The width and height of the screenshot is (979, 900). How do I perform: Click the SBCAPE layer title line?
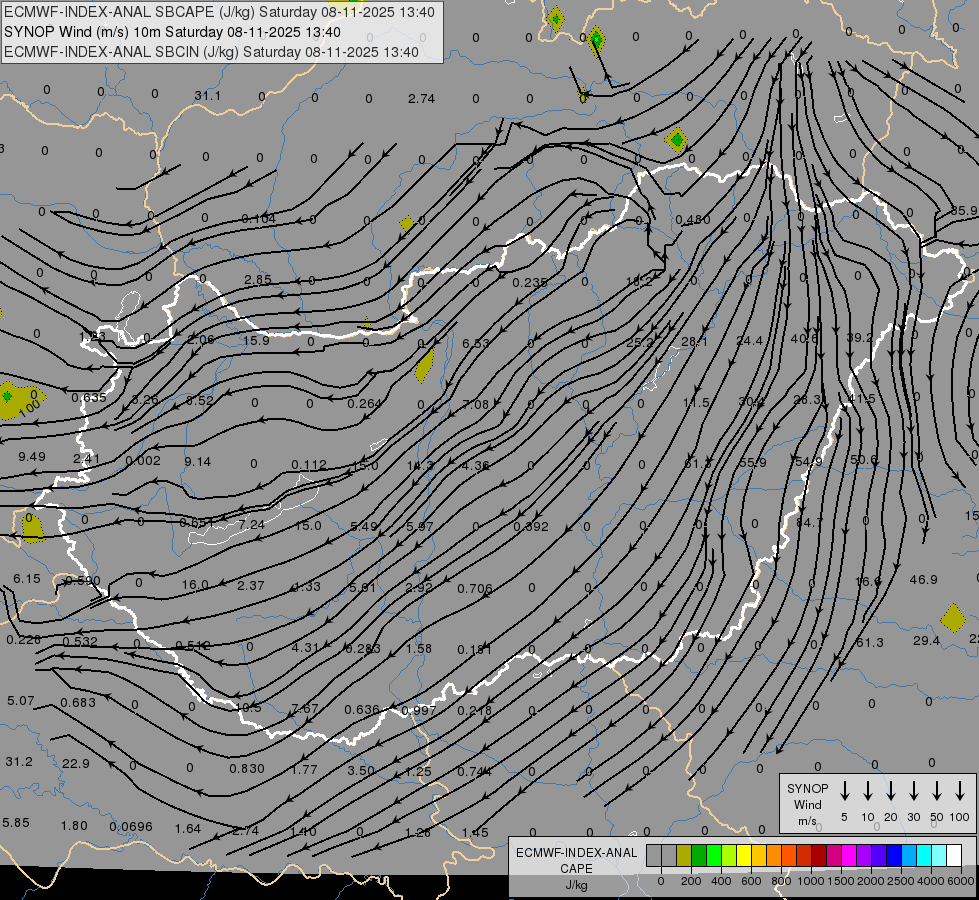[219, 12]
